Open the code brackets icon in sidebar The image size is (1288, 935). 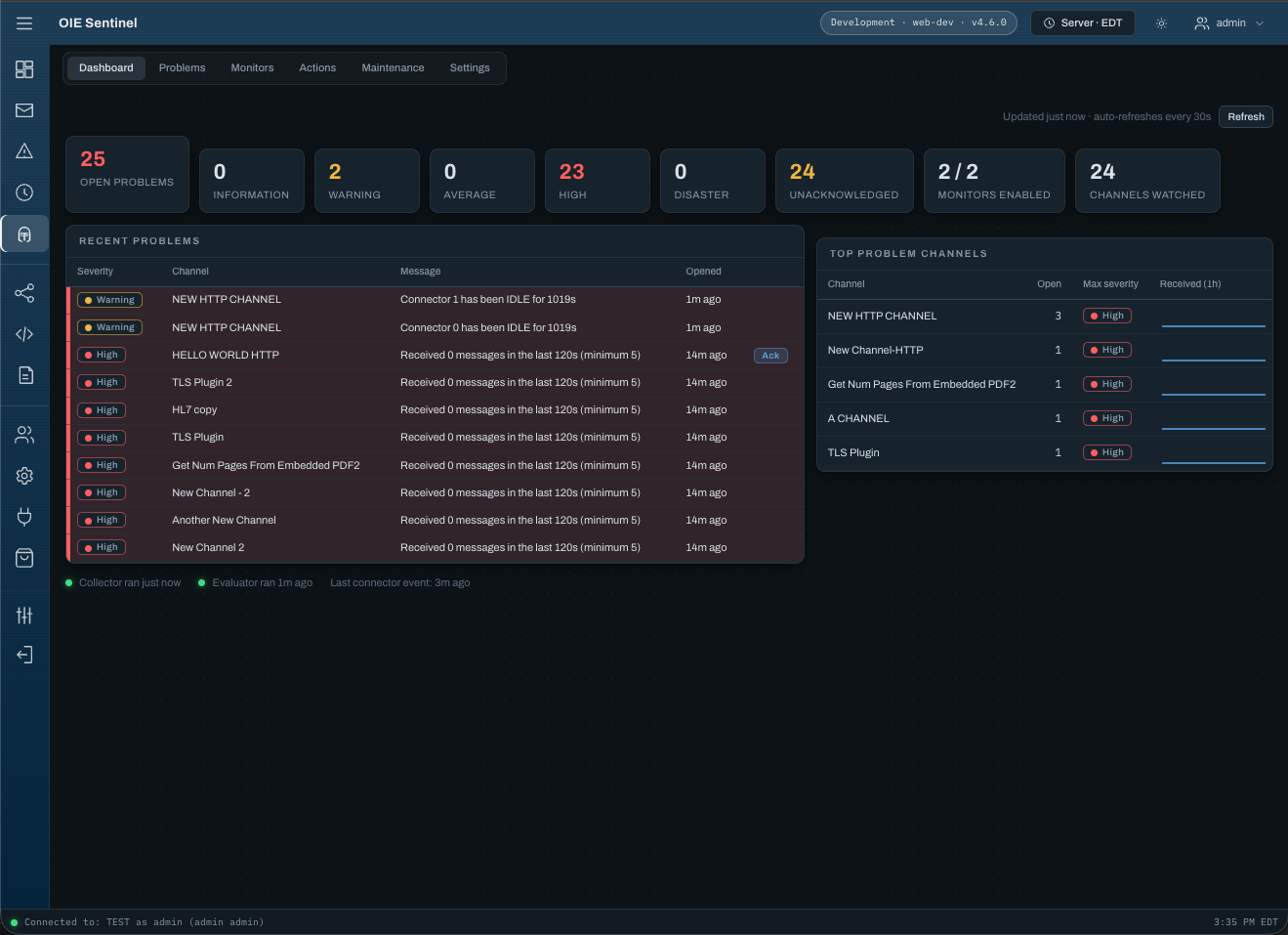point(24,334)
